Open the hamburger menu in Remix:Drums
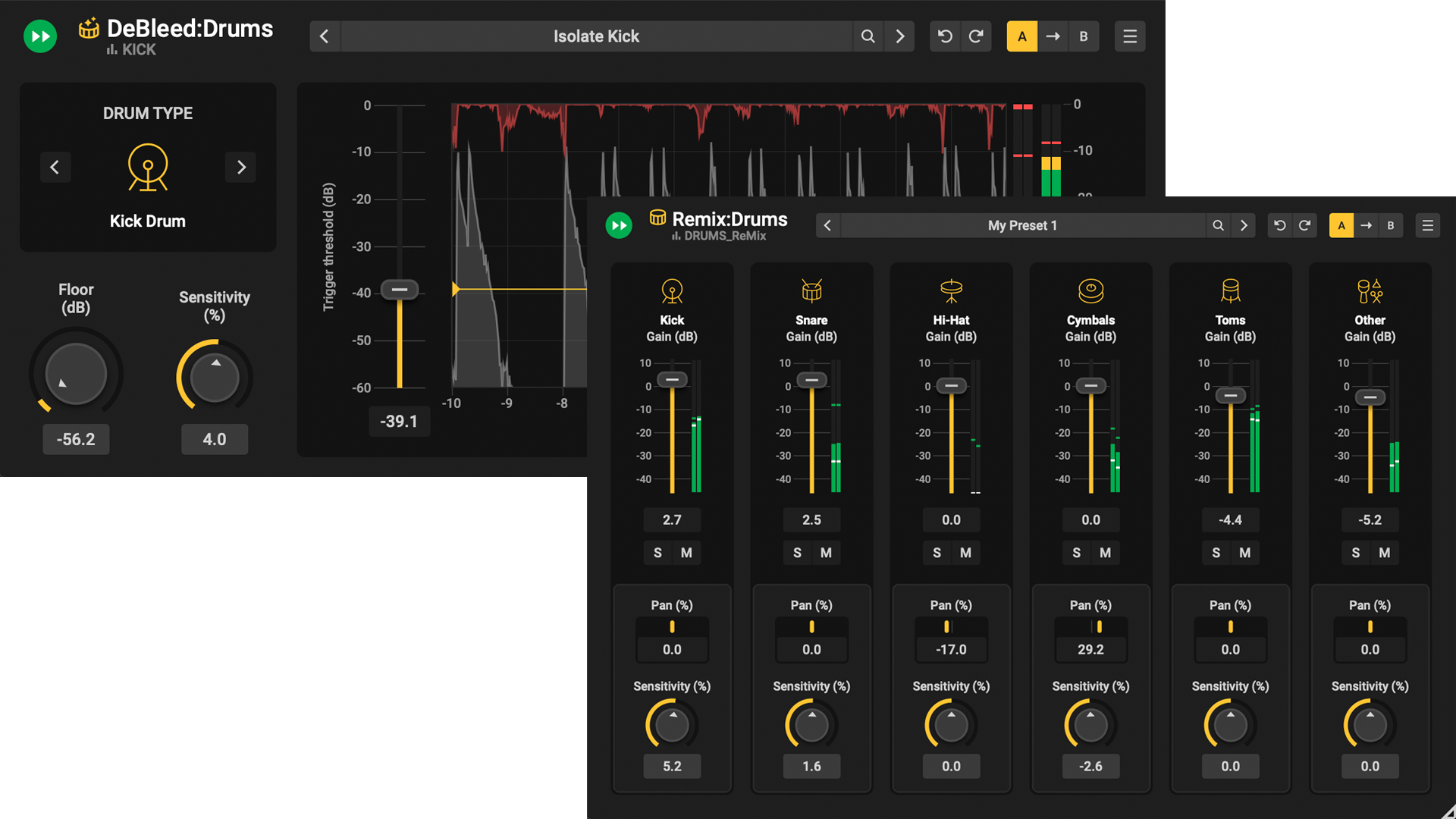Image resolution: width=1456 pixels, height=819 pixels. 1428,225
